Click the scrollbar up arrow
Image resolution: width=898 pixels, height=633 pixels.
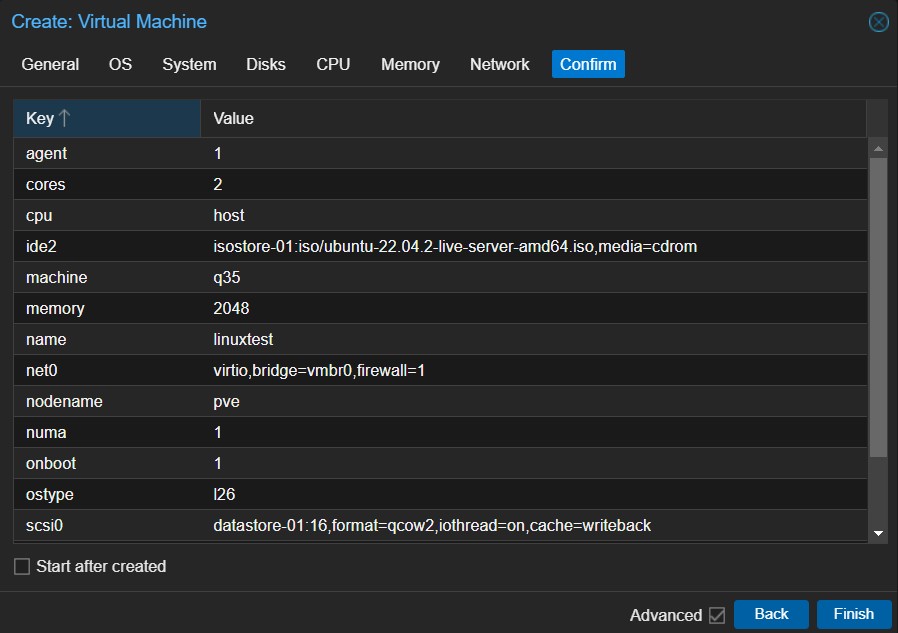(x=878, y=149)
